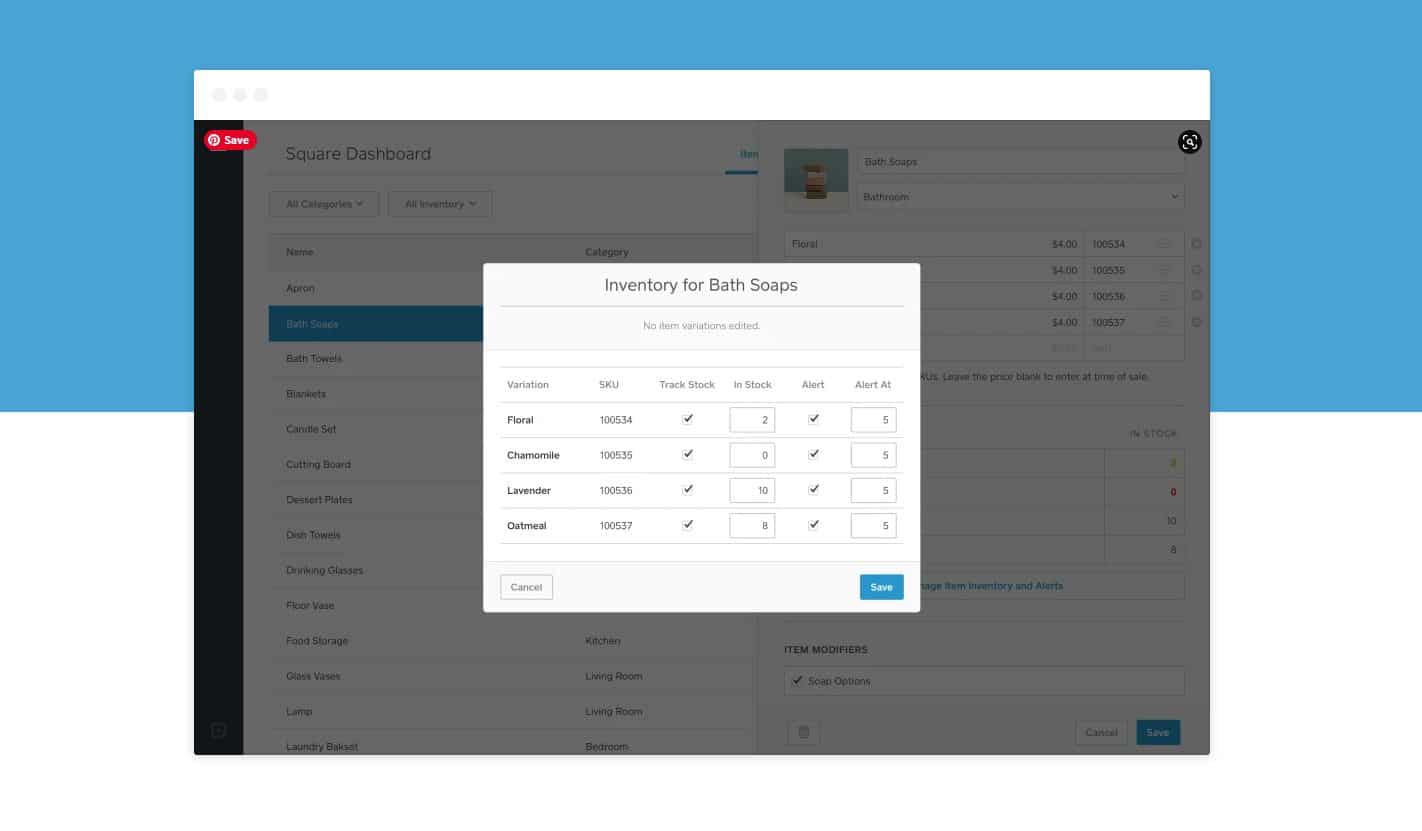Click the Chamomile variation name in the dialog
The width and height of the screenshot is (1422, 831).
533,455
